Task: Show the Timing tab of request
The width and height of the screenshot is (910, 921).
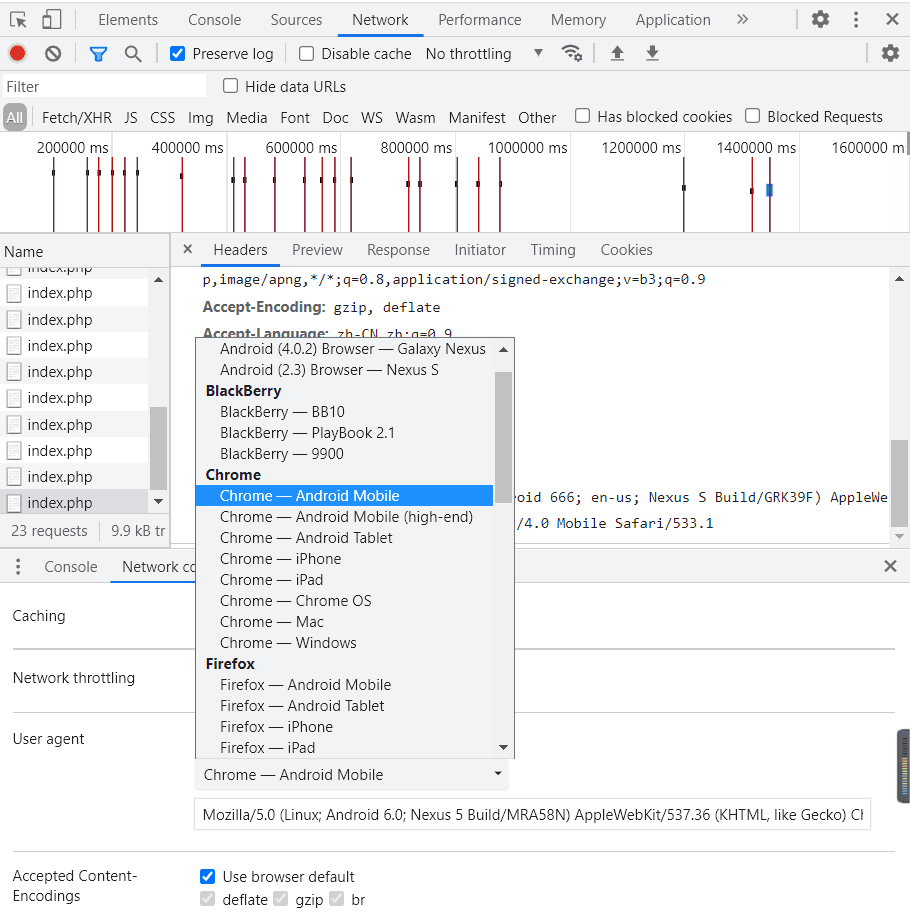Action: (553, 250)
